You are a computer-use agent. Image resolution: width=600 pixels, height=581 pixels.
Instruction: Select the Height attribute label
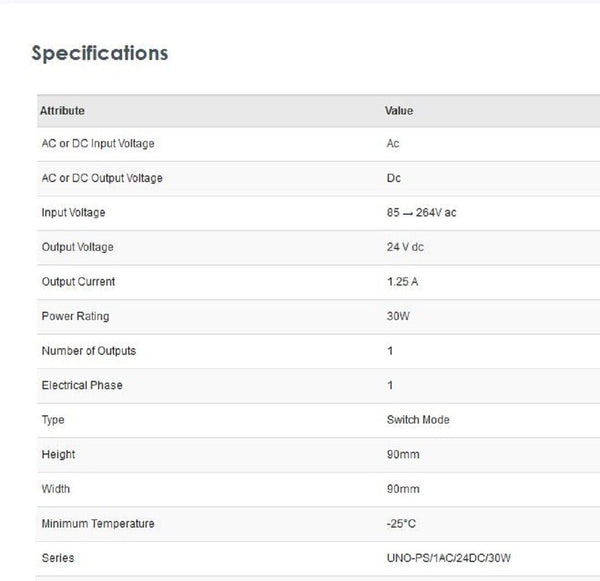(58, 454)
